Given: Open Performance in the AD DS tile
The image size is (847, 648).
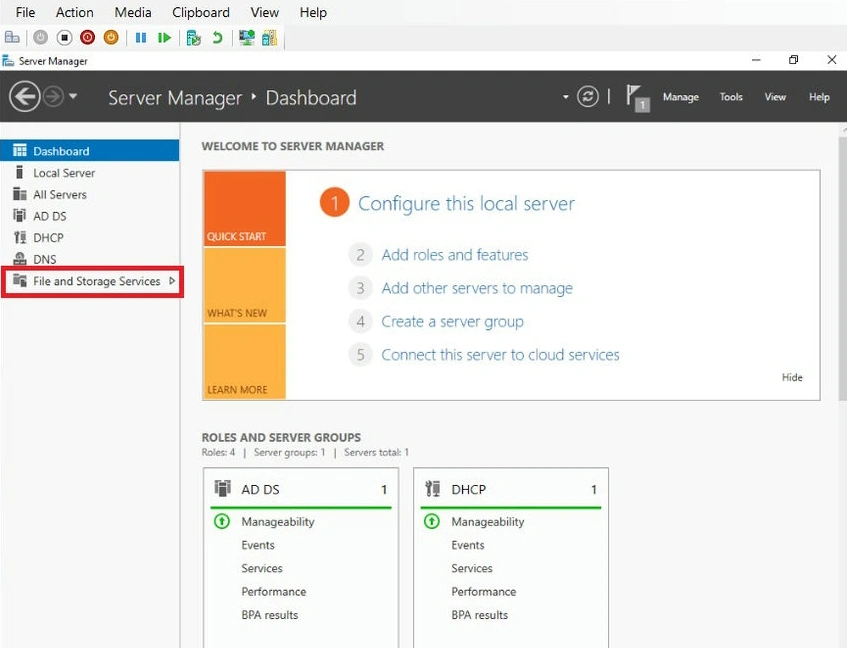Looking at the screenshot, I should (x=273, y=591).
